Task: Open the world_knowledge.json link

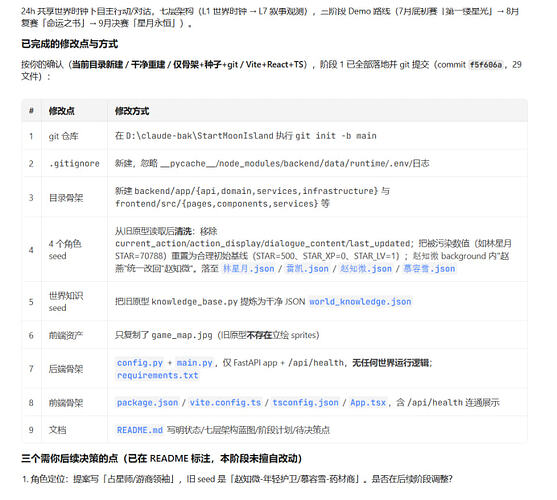Action: 360,301
